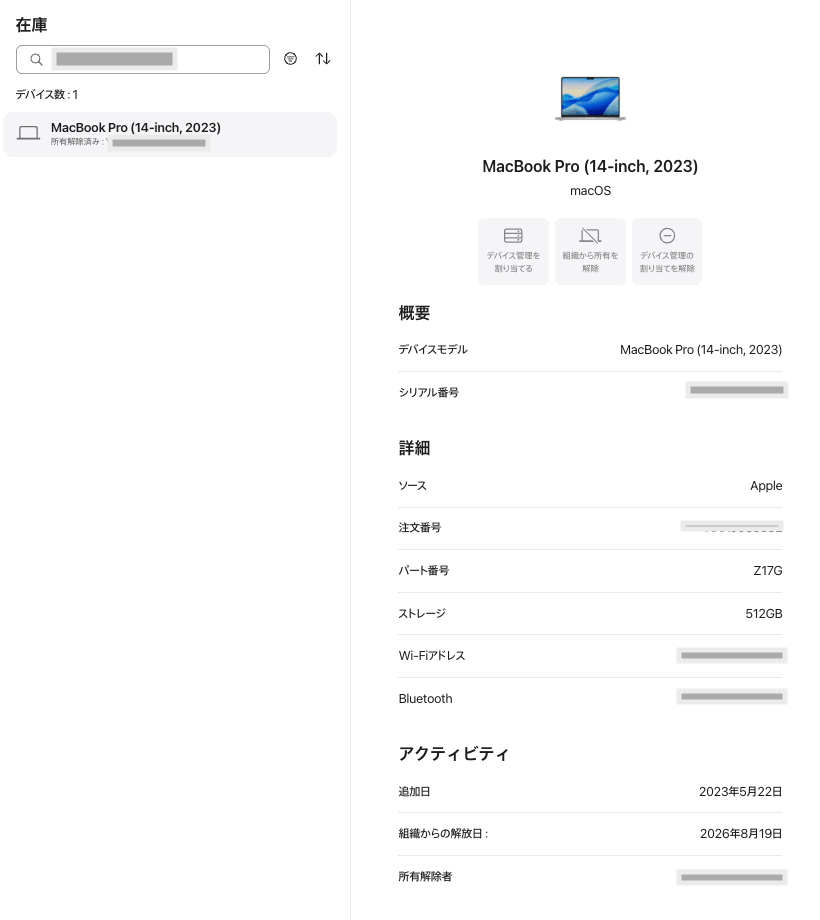Click the デバイス数：1 count label
The height and width of the screenshot is (920, 820).
[x=47, y=94]
